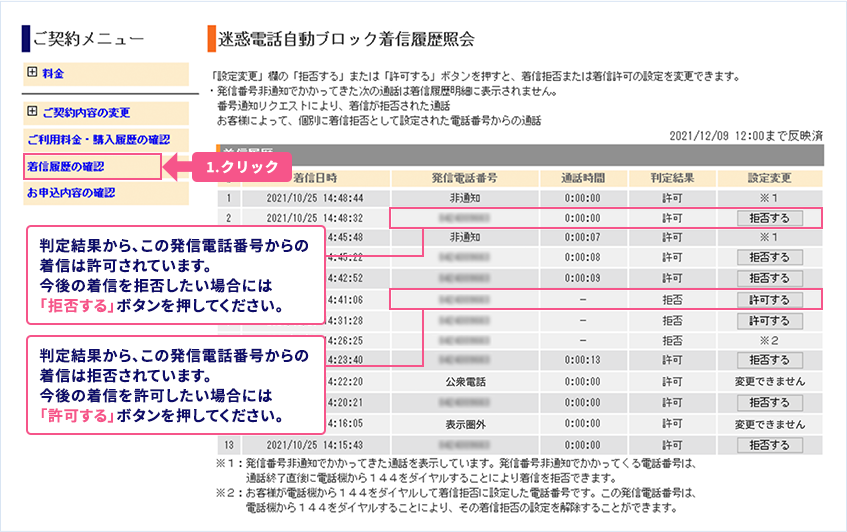This screenshot has height=532, width=847.
Task: Click the 設定変更 column header
Action: 769,178
